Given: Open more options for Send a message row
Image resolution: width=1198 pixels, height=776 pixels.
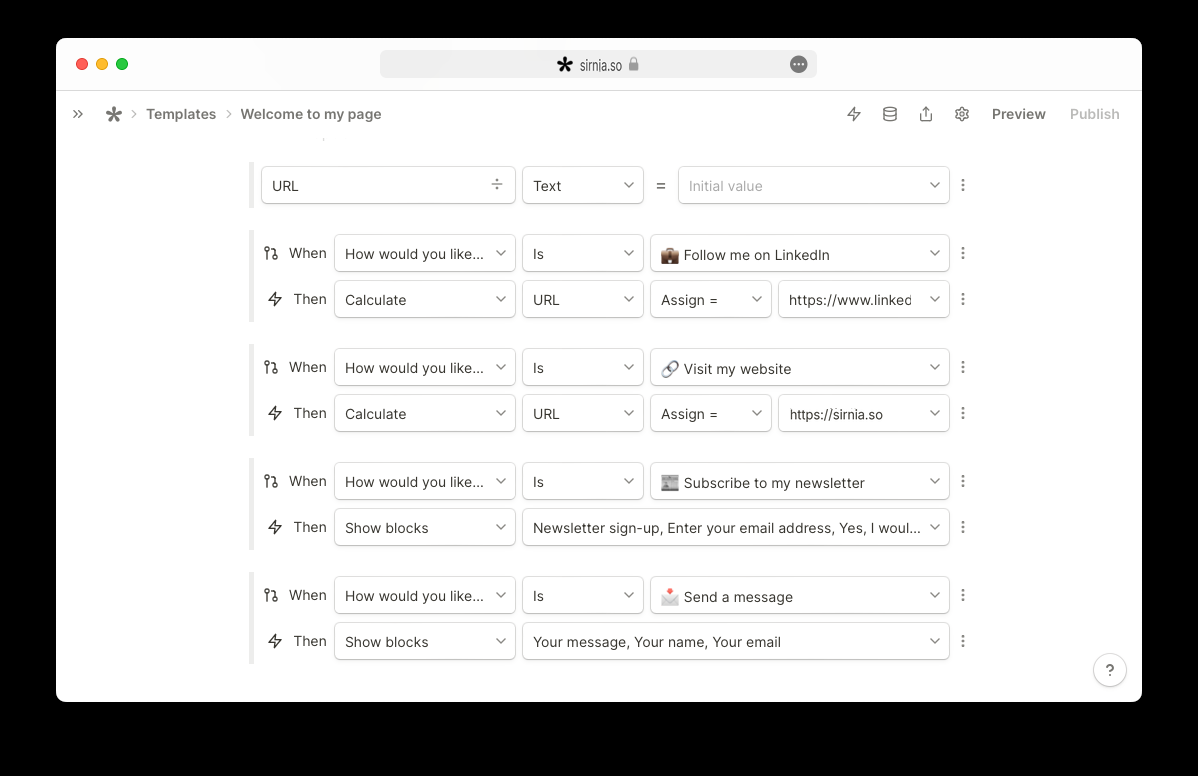Looking at the screenshot, I should click(963, 595).
